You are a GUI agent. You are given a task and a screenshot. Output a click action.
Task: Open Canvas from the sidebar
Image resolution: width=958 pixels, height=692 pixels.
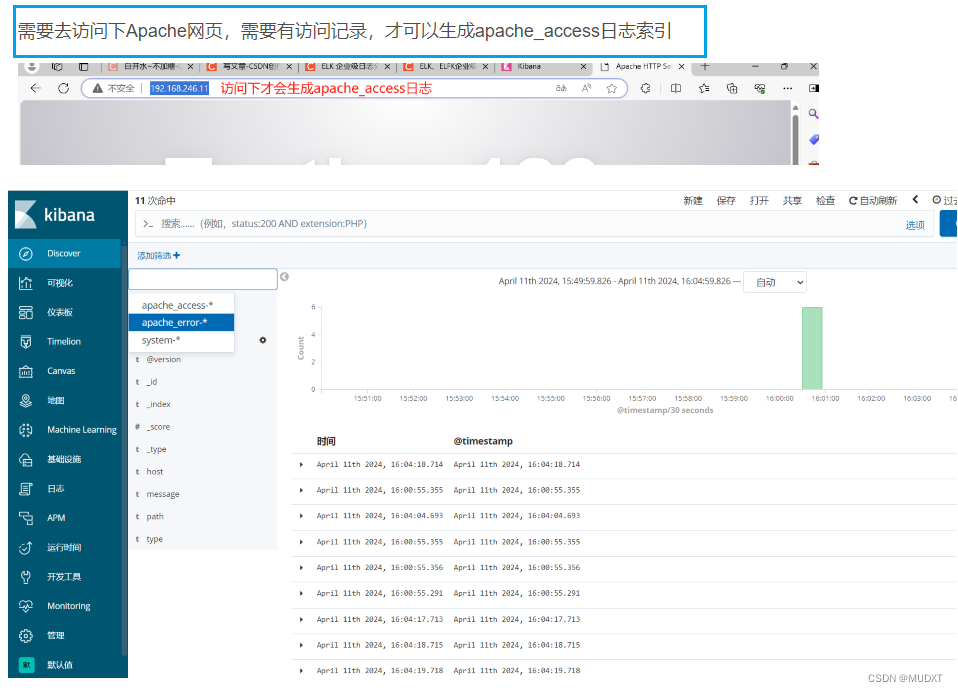tap(64, 371)
